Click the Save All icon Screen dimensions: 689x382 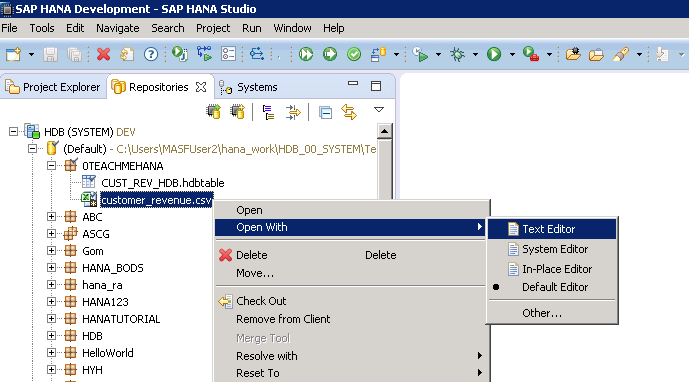click(74, 55)
